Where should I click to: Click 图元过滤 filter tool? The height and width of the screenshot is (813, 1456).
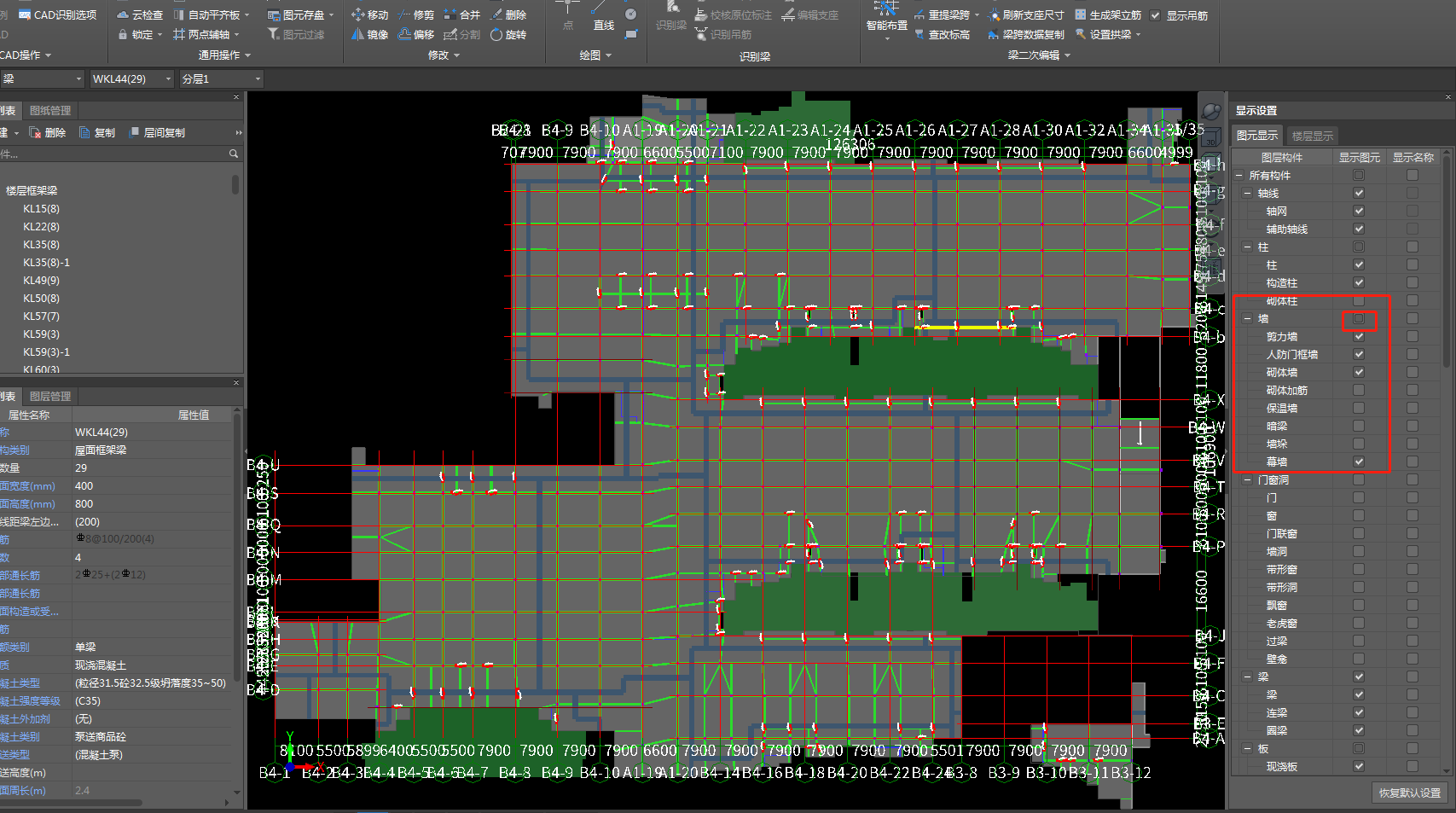pyautogui.click(x=296, y=34)
